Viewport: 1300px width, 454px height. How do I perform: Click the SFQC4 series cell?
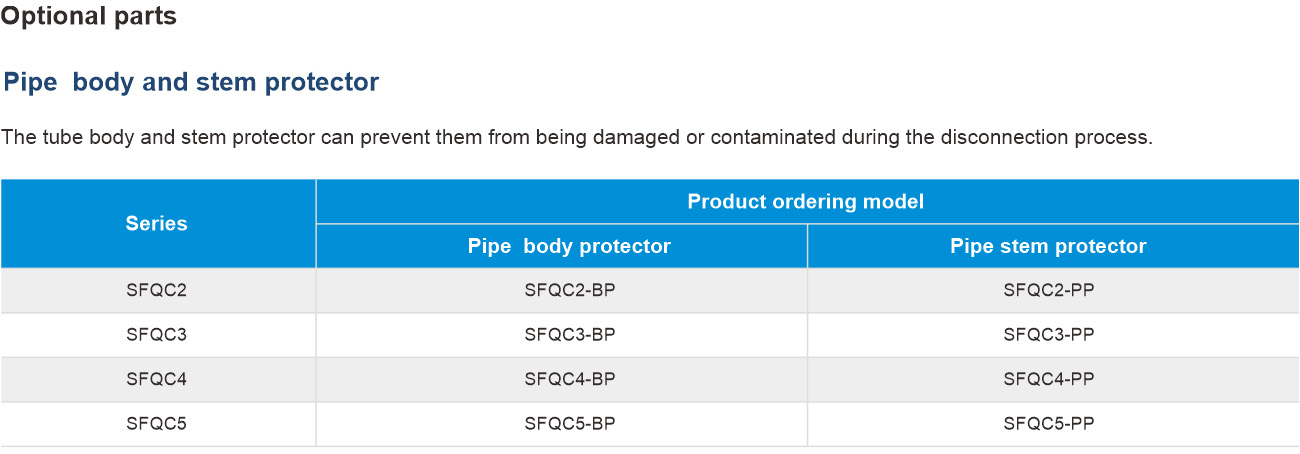(157, 379)
